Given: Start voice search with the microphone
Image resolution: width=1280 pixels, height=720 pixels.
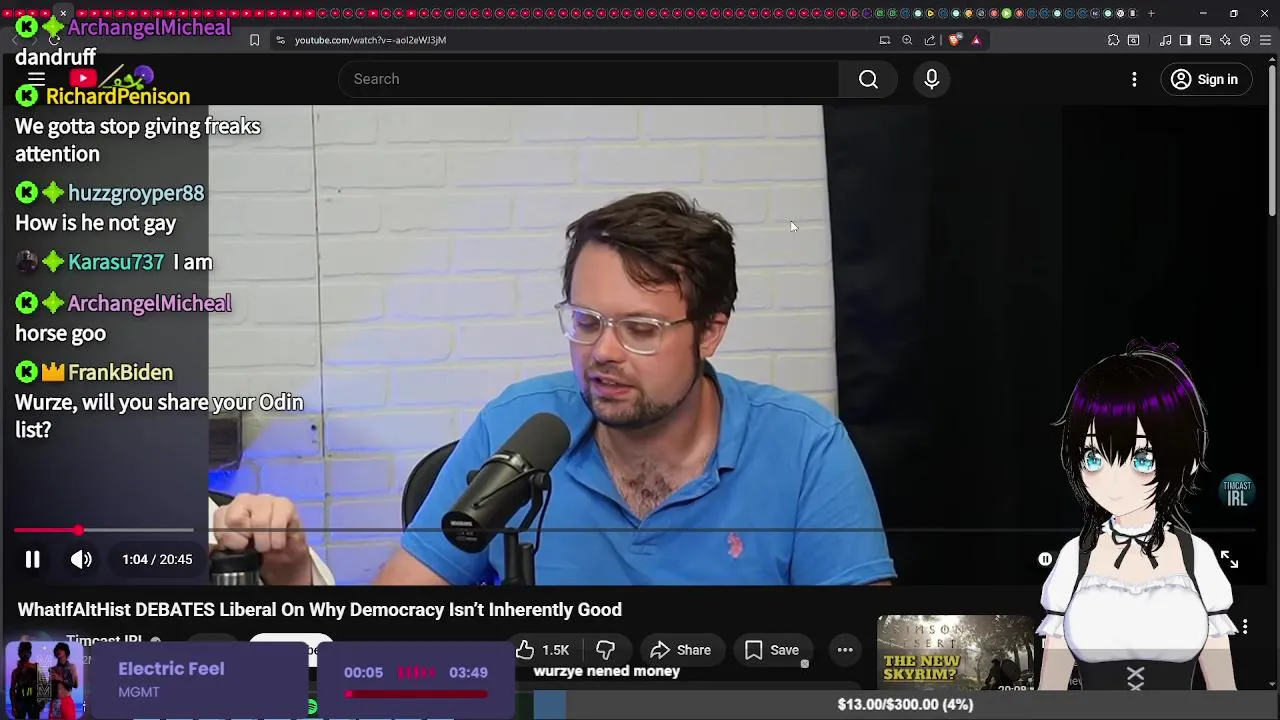Looking at the screenshot, I should tap(932, 79).
